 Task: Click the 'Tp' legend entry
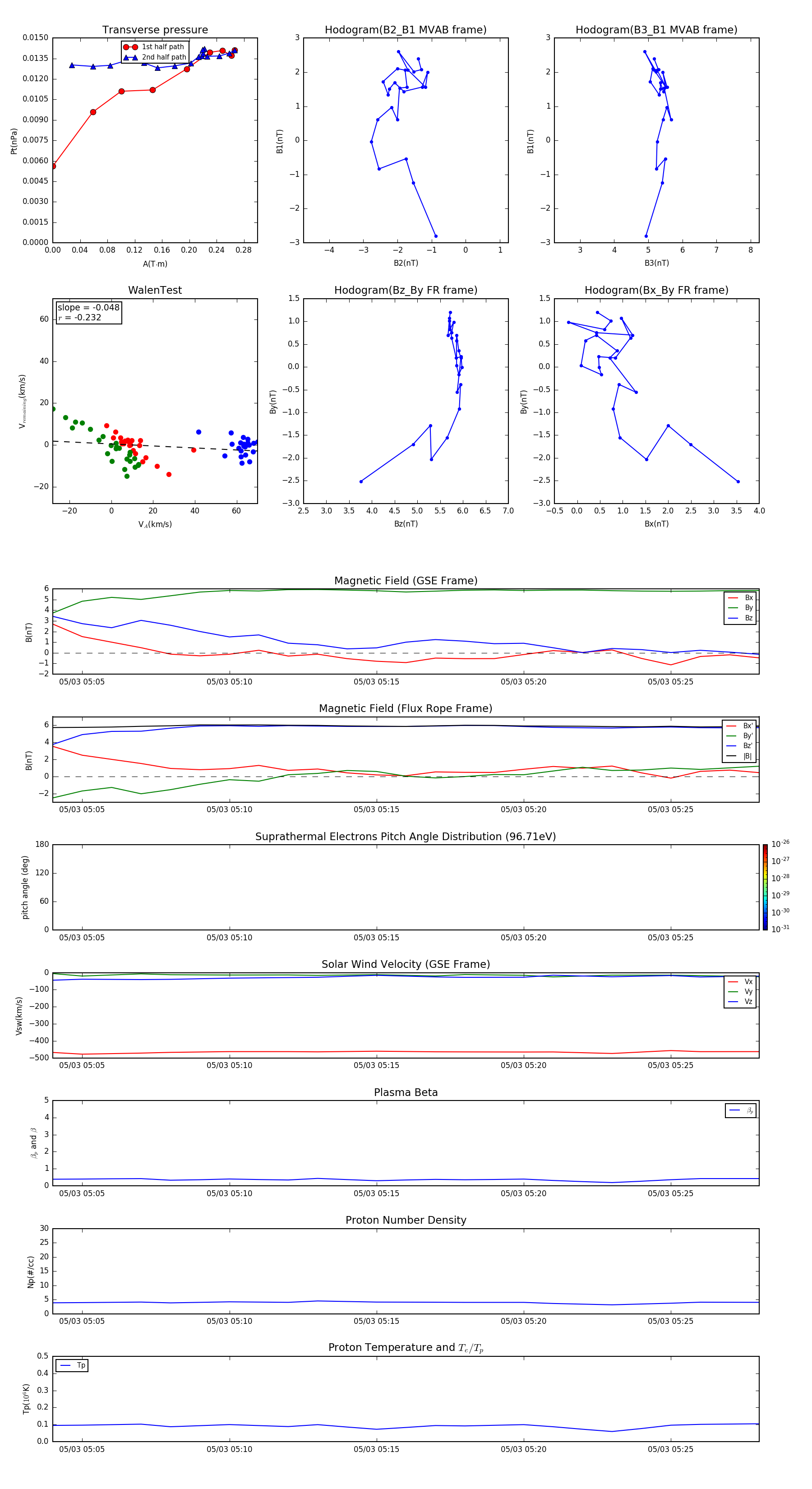[72, 1365]
